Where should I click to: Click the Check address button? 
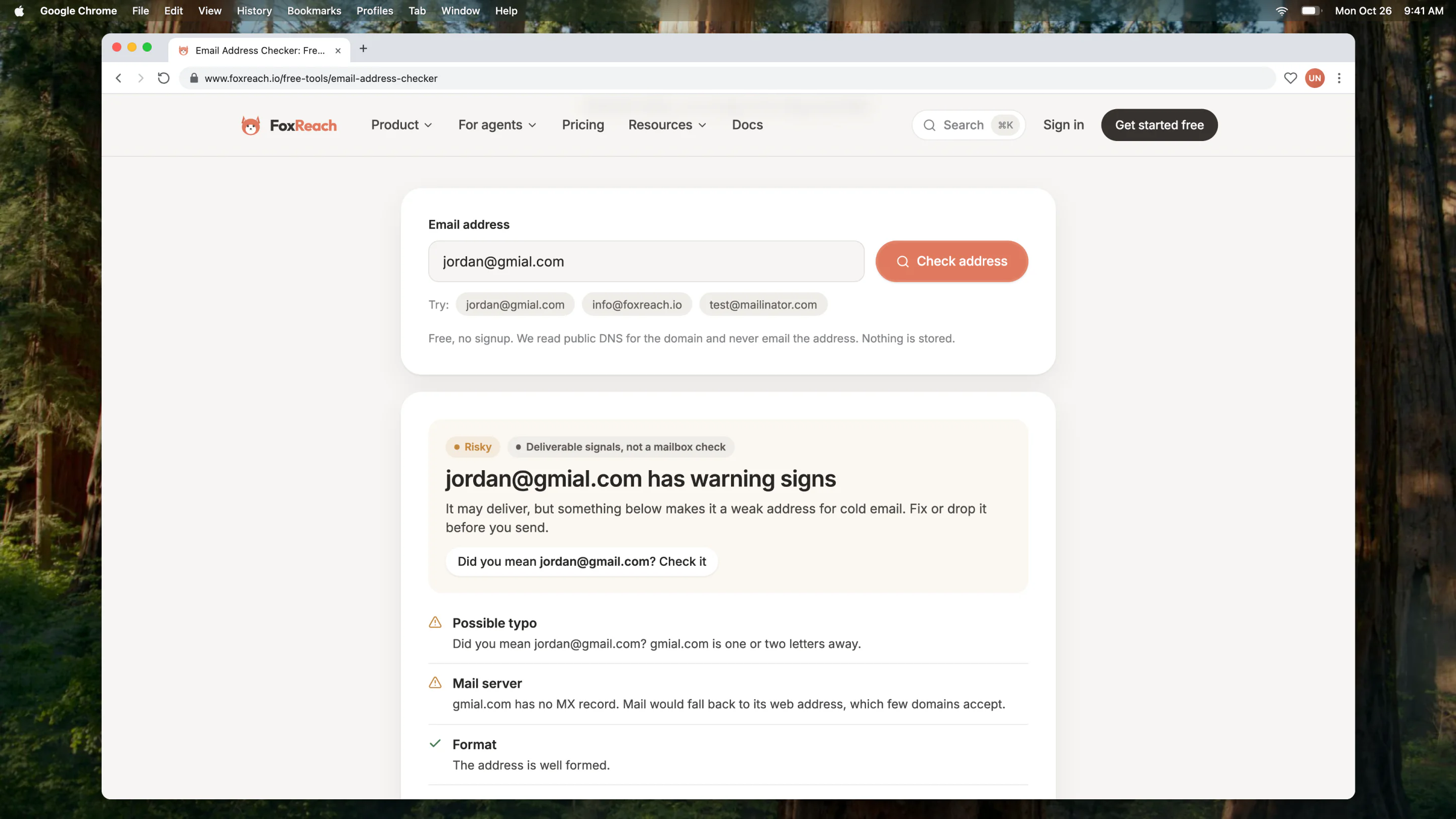[951, 261]
